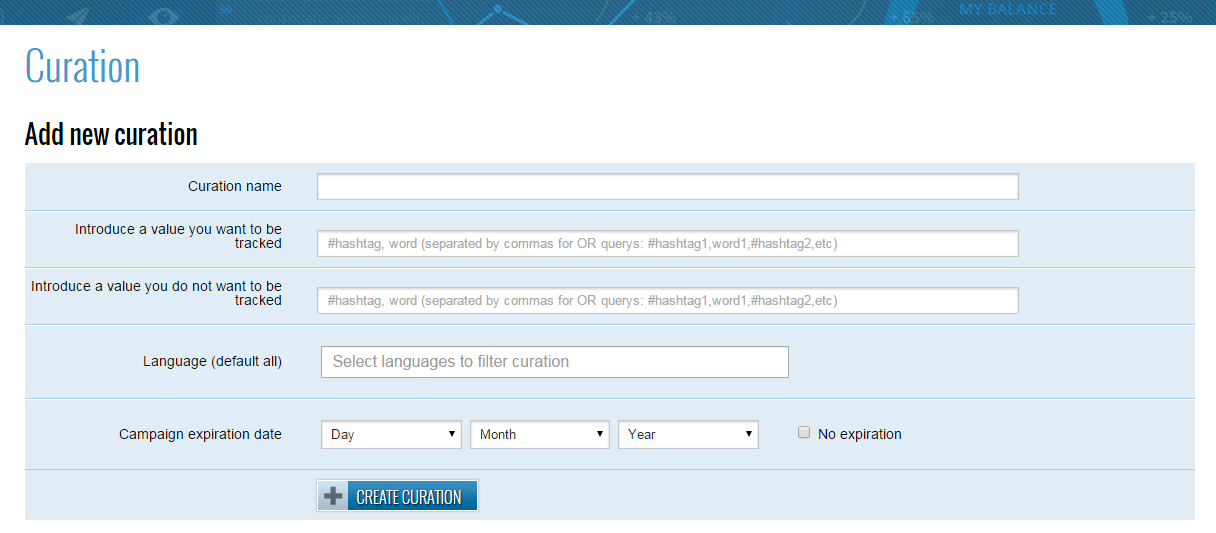The width and height of the screenshot is (1216, 533).
Task: Click the Curation page heading
Action: tap(82, 67)
